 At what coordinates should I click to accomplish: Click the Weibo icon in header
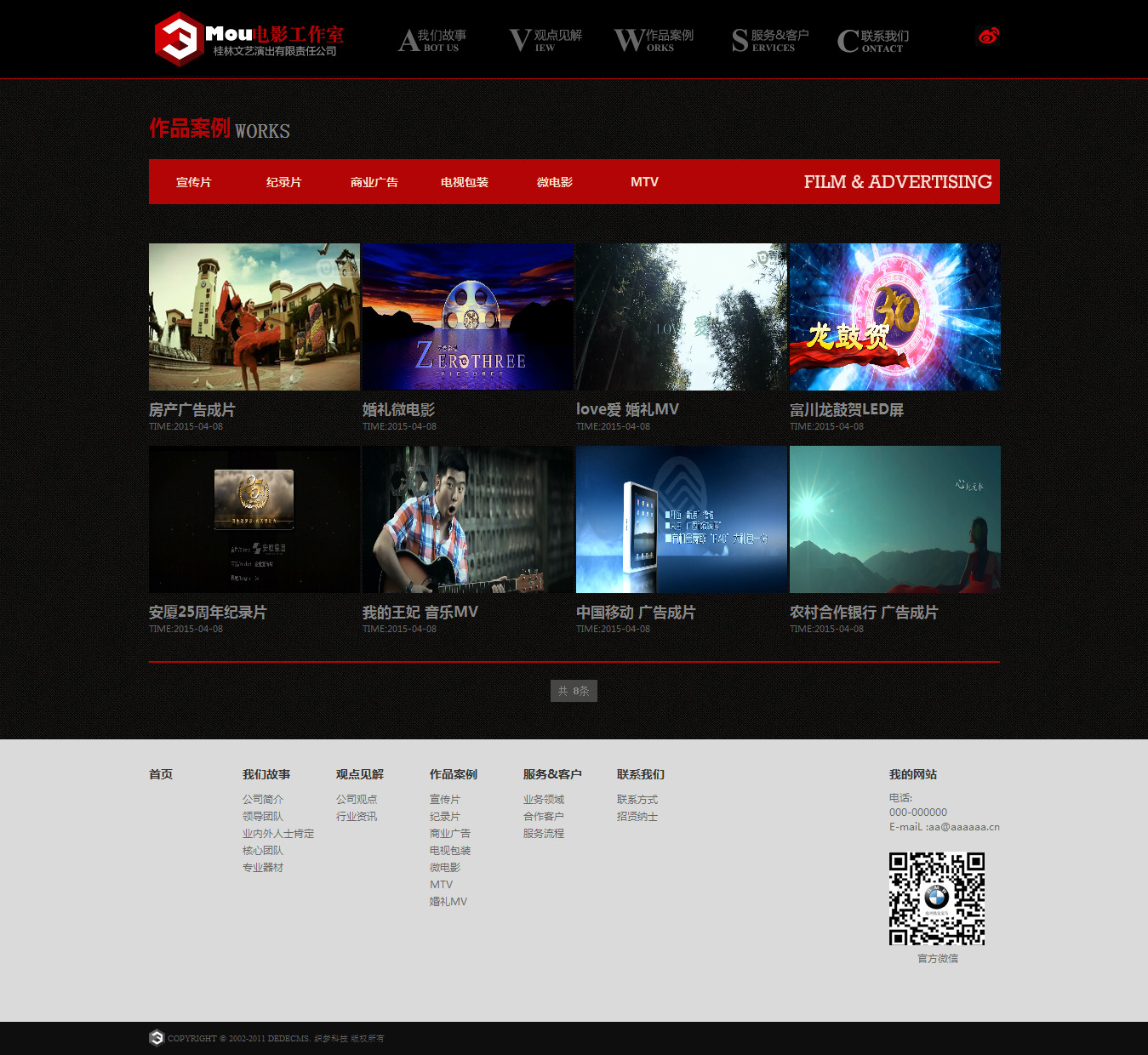tap(988, 36)
